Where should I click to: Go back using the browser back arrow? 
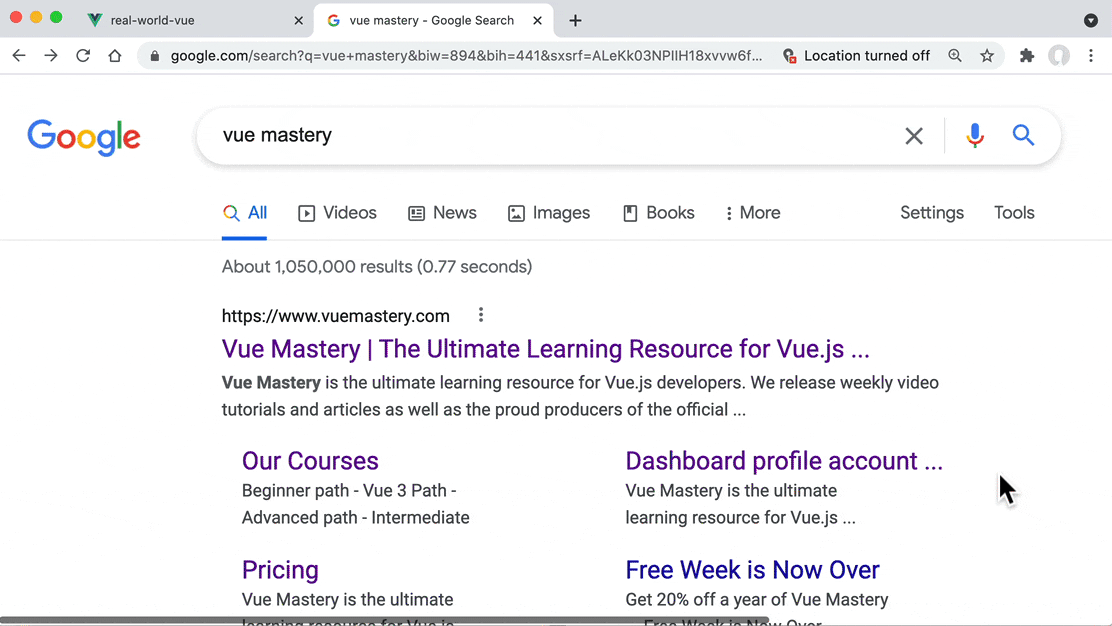tap(19, 55)
